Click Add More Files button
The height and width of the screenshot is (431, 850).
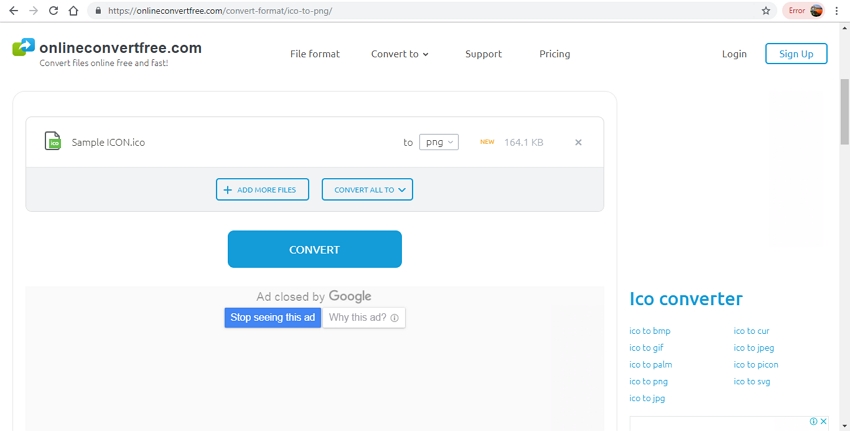pyautogui.click(x=262, y=190)
